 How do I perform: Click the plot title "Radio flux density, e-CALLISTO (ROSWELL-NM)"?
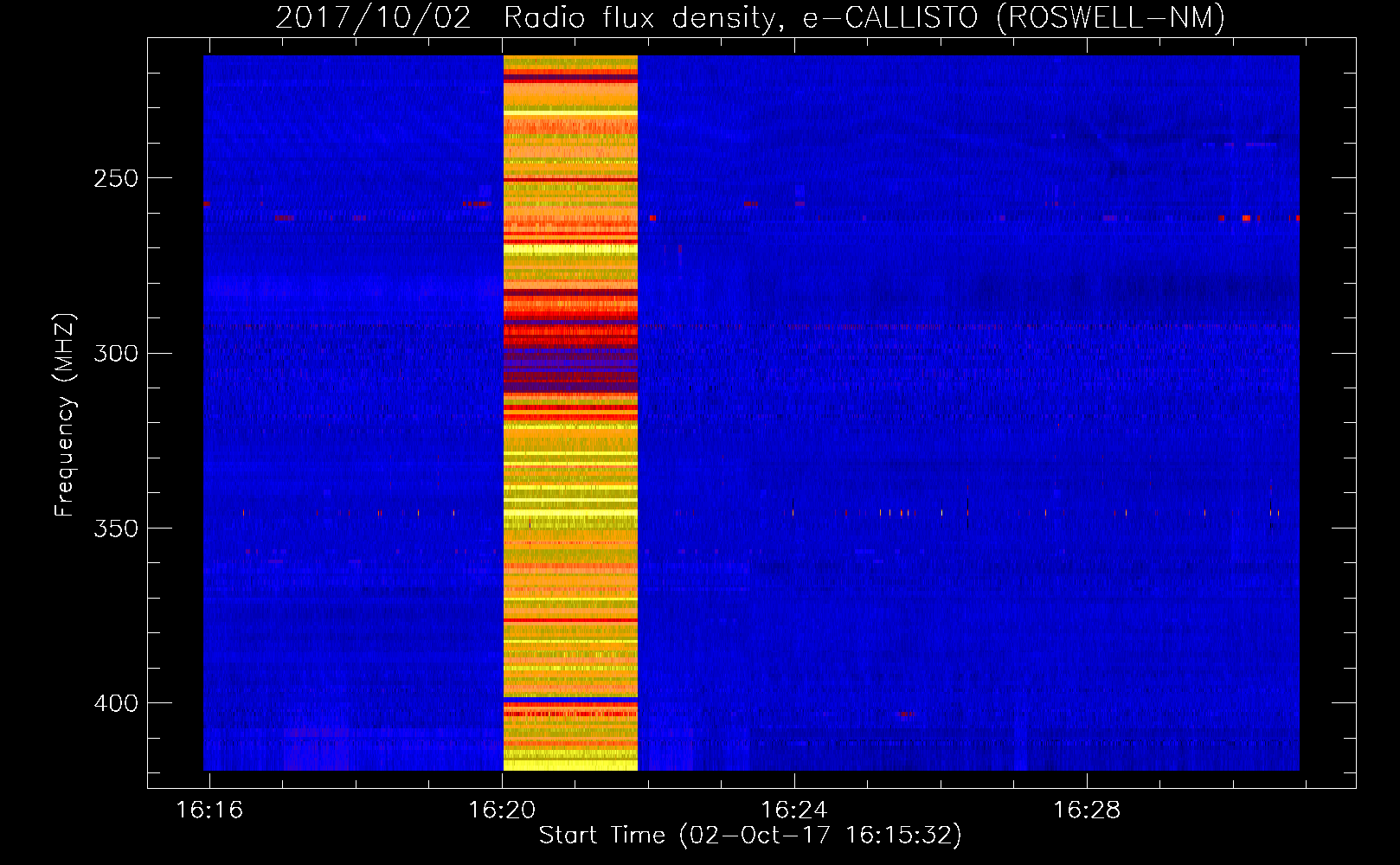pos(864,17)
